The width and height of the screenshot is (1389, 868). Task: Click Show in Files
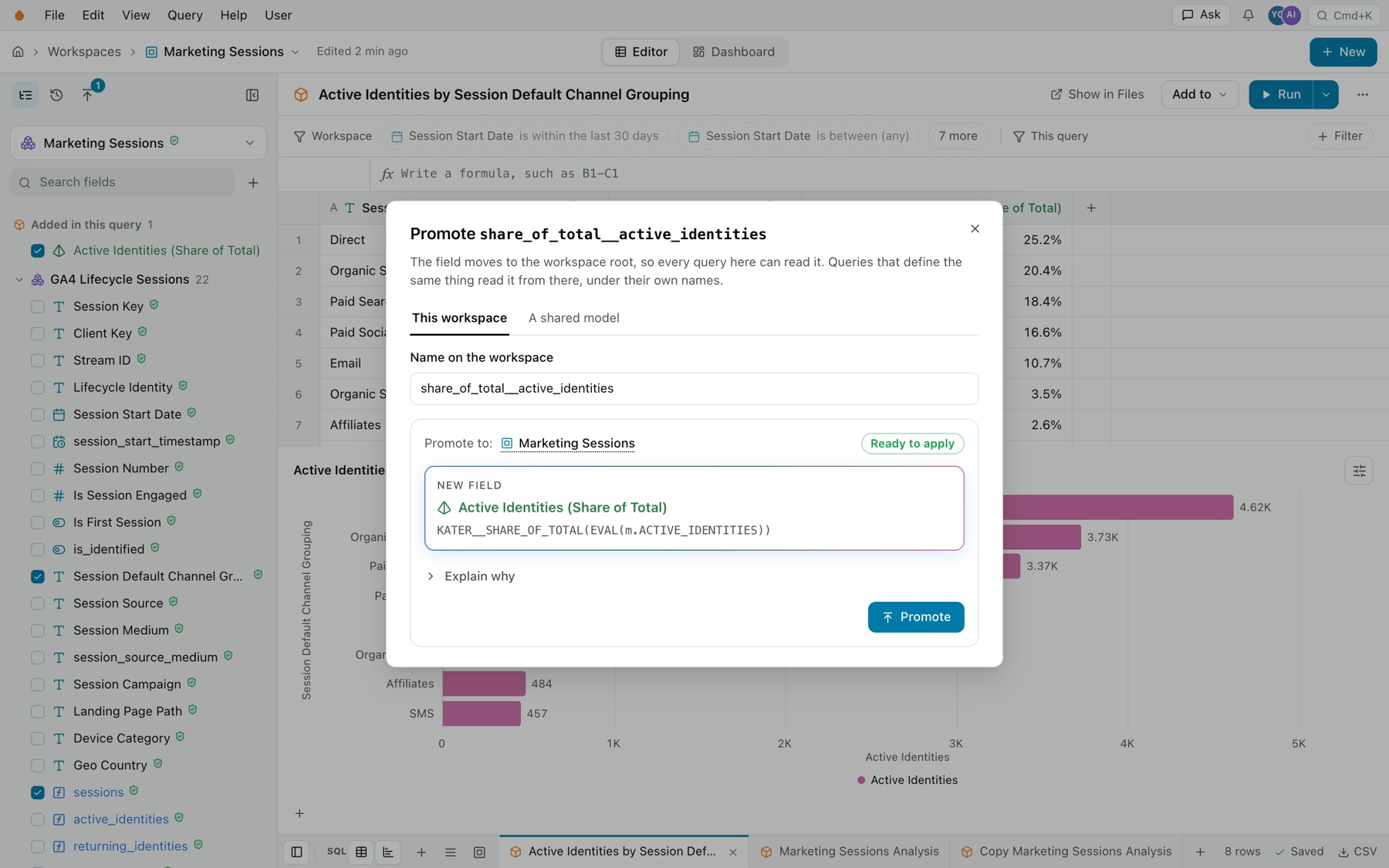1097,94
